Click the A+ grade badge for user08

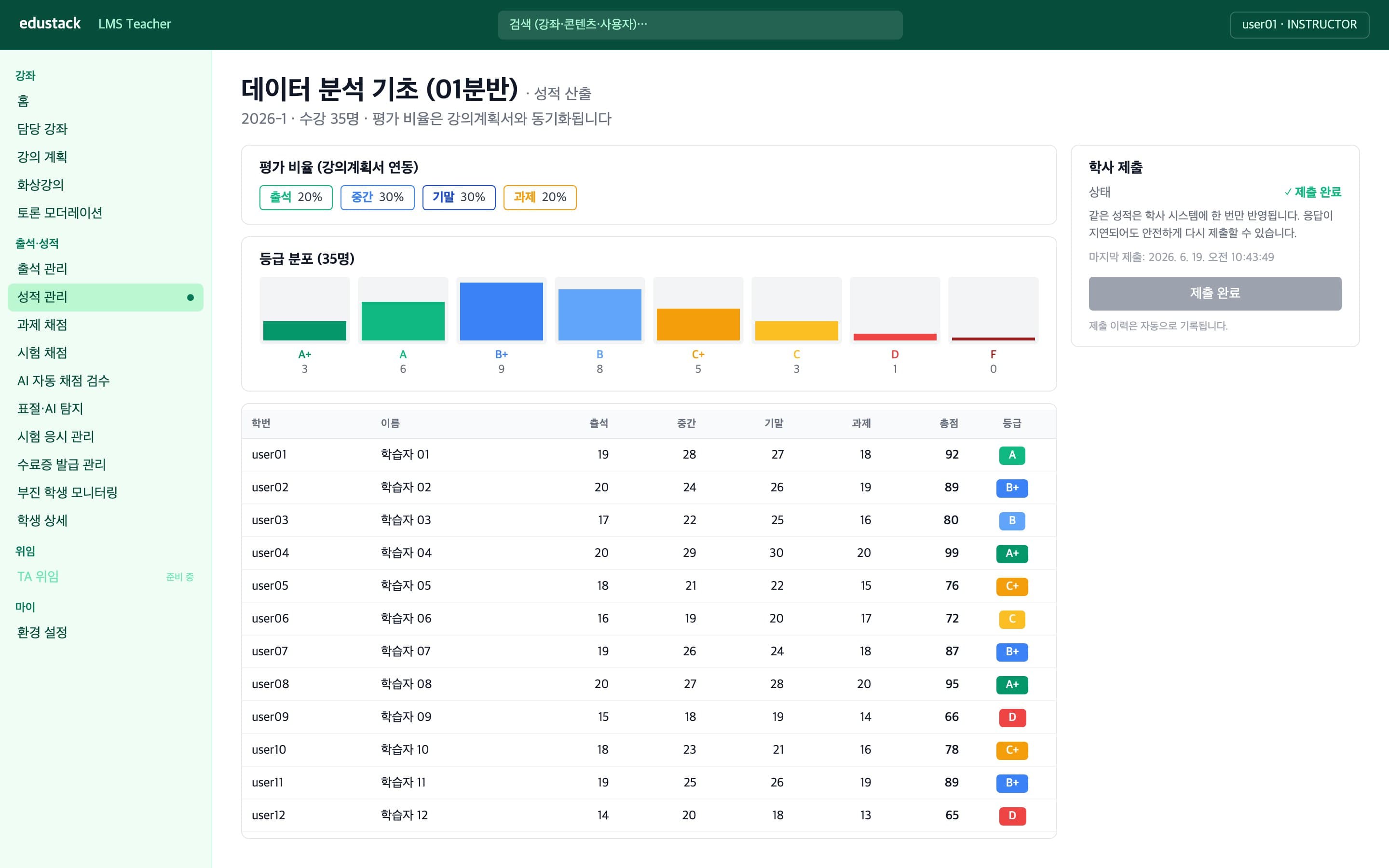point(1012,684)
